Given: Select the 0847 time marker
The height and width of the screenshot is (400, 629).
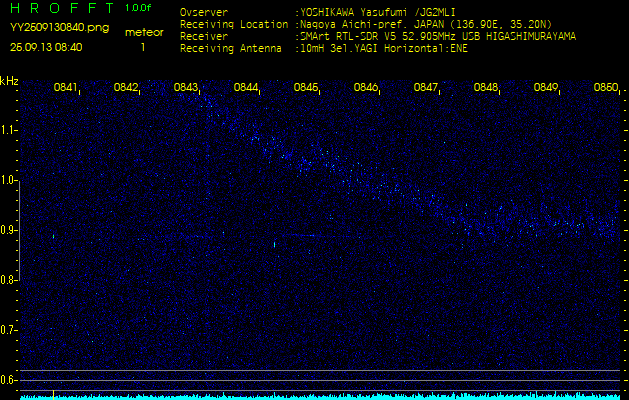Looking at the screenshot, I should click(x=426, y=88).
